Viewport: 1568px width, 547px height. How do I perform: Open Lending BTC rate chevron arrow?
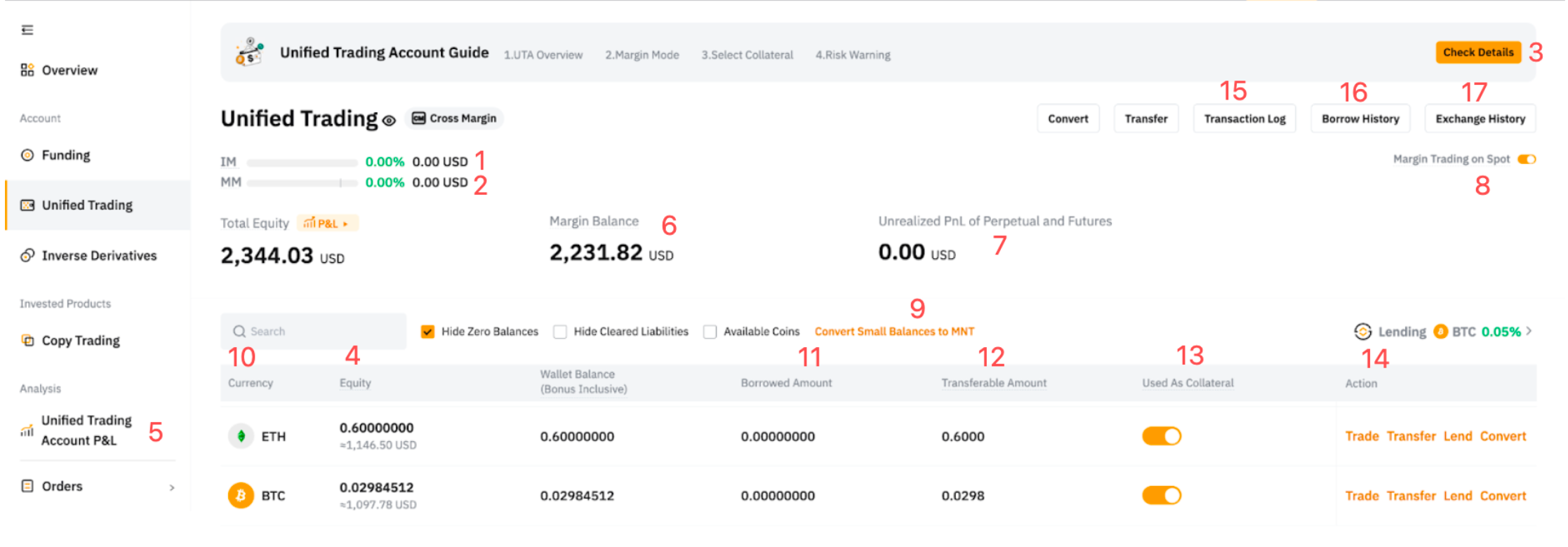click(1529, 331)
